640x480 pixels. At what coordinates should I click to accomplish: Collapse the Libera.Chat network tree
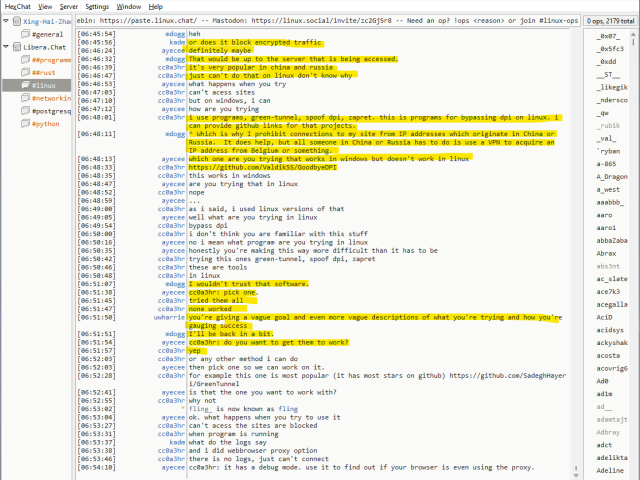pos(5,47)
